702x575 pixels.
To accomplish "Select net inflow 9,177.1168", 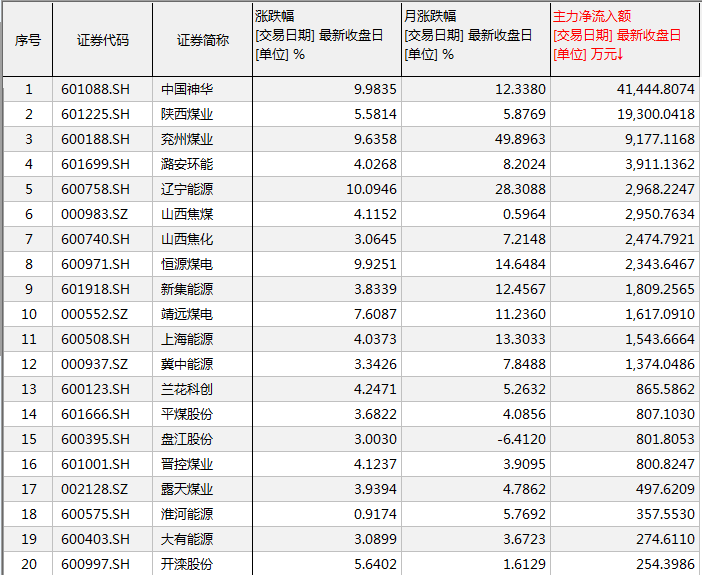I will tap(660, 139).
